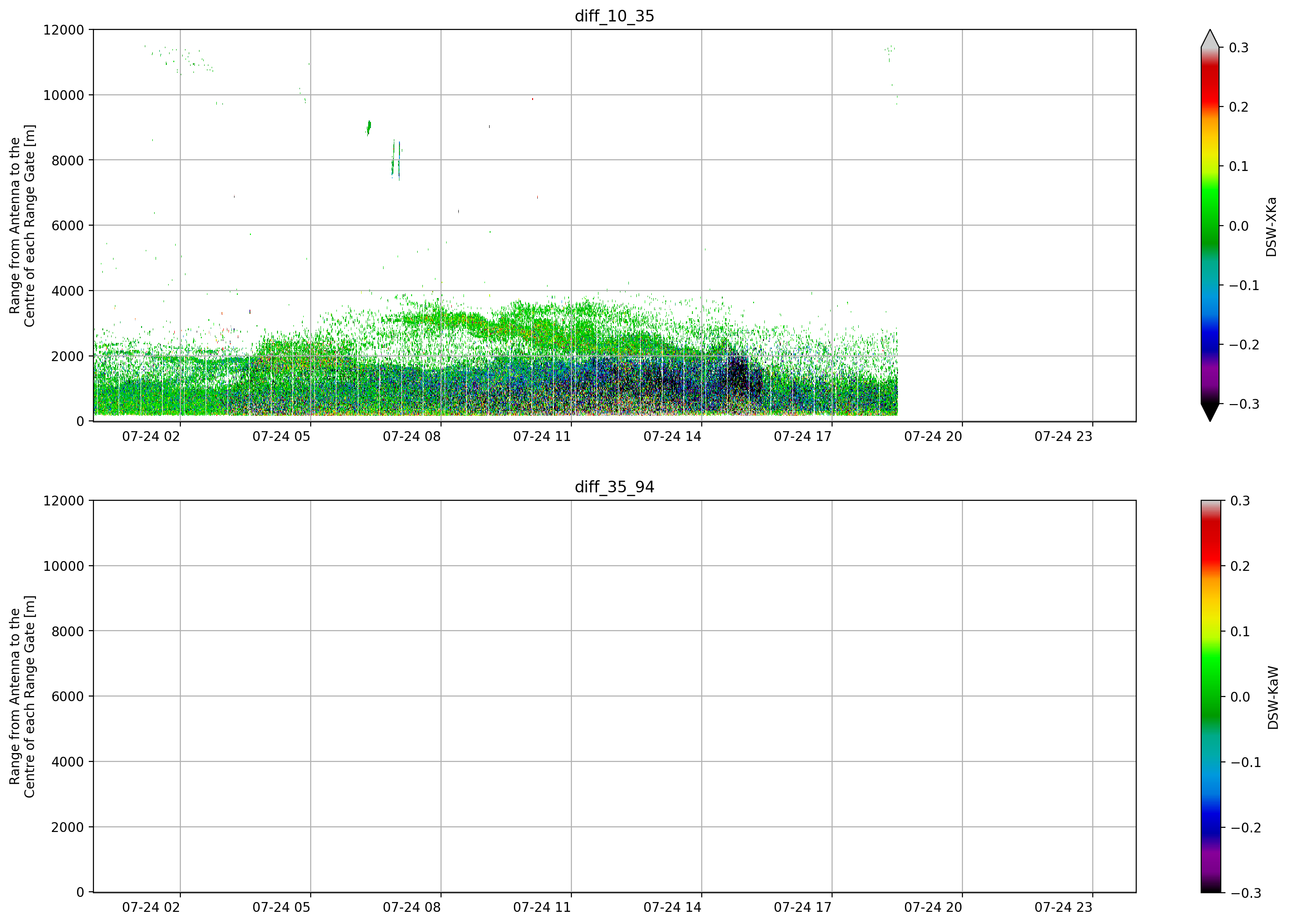
Task: Click the 0.1 tick on DSW-XKa colorbar
Action: pyautogui.click(x=1239, y=166)
